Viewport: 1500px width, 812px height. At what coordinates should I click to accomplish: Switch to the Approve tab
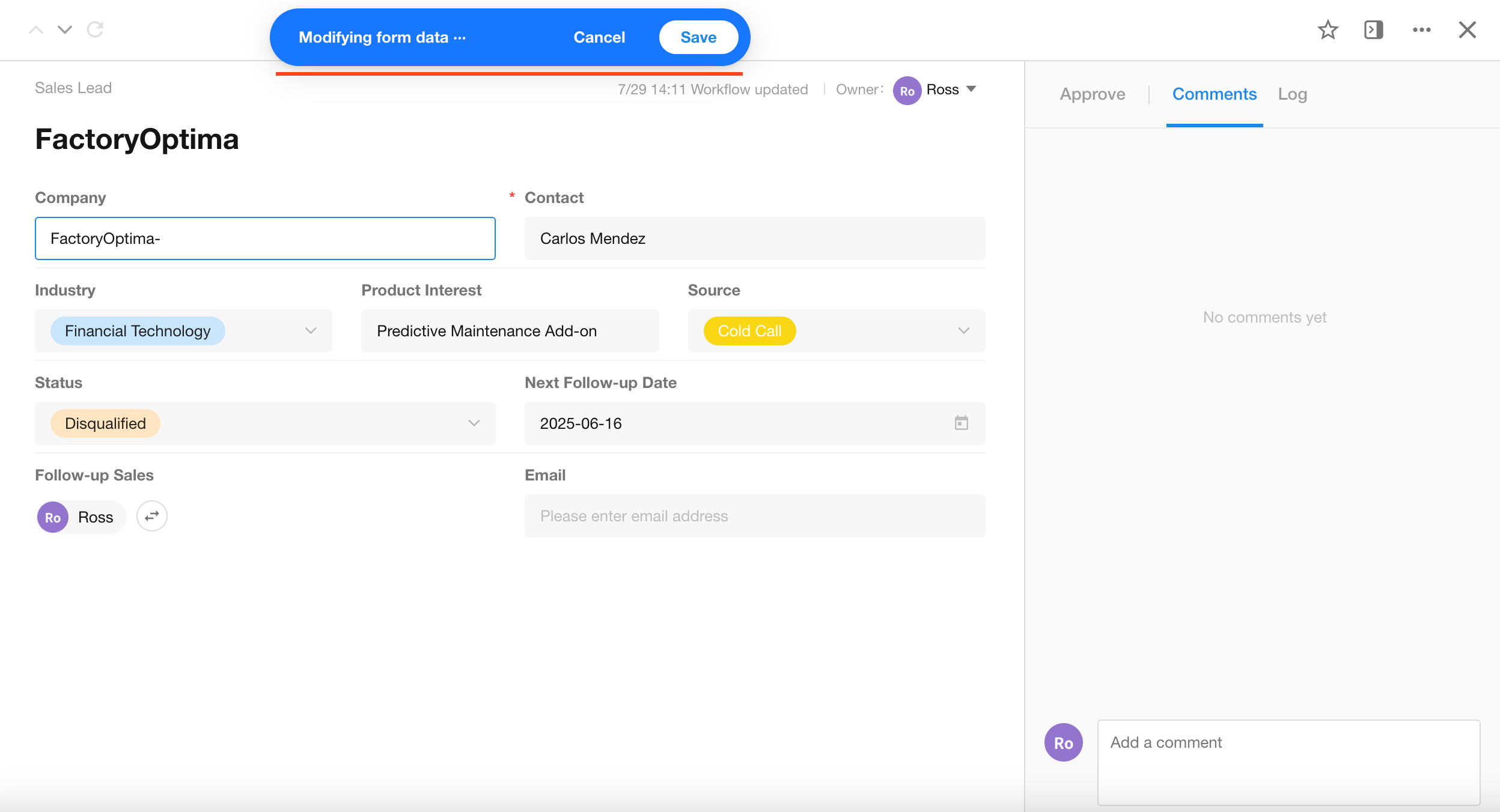click(1092, 94)
